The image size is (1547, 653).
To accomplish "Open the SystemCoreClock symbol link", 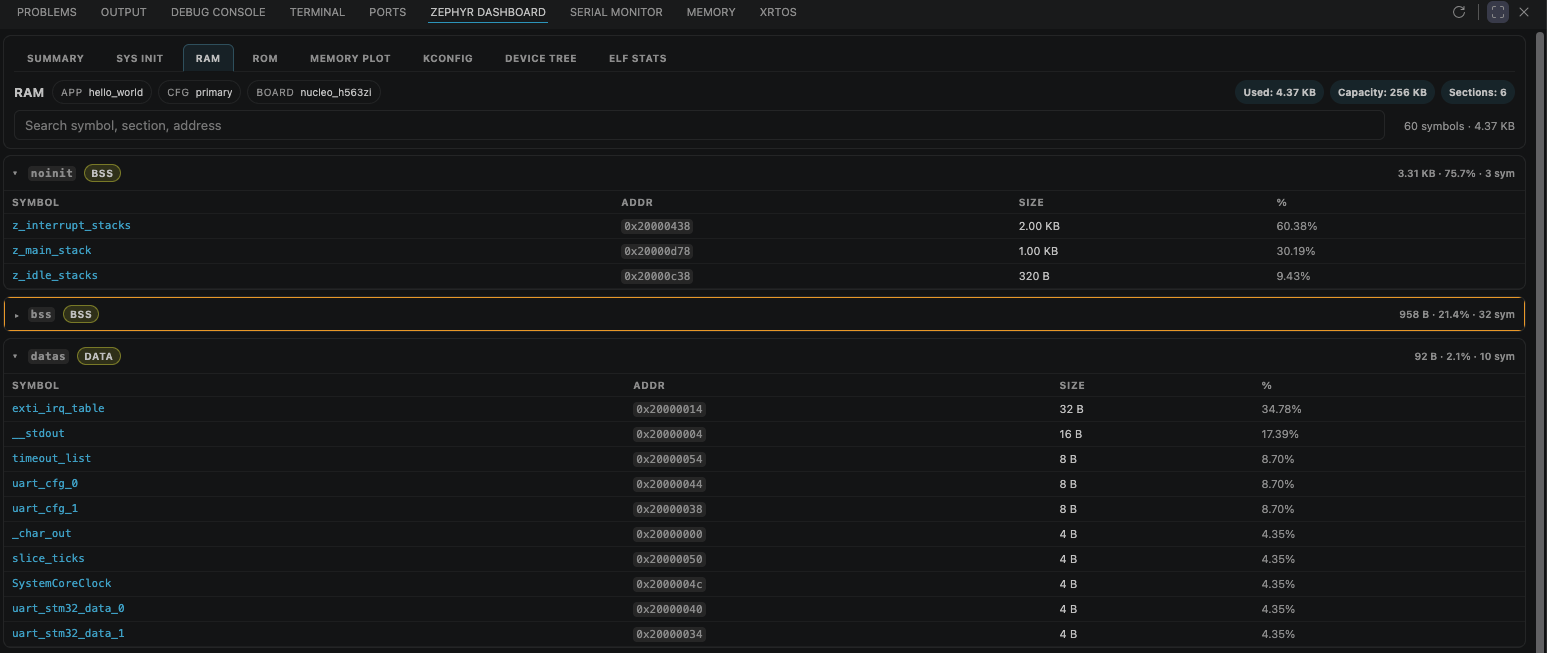I will tap(62, 583).
